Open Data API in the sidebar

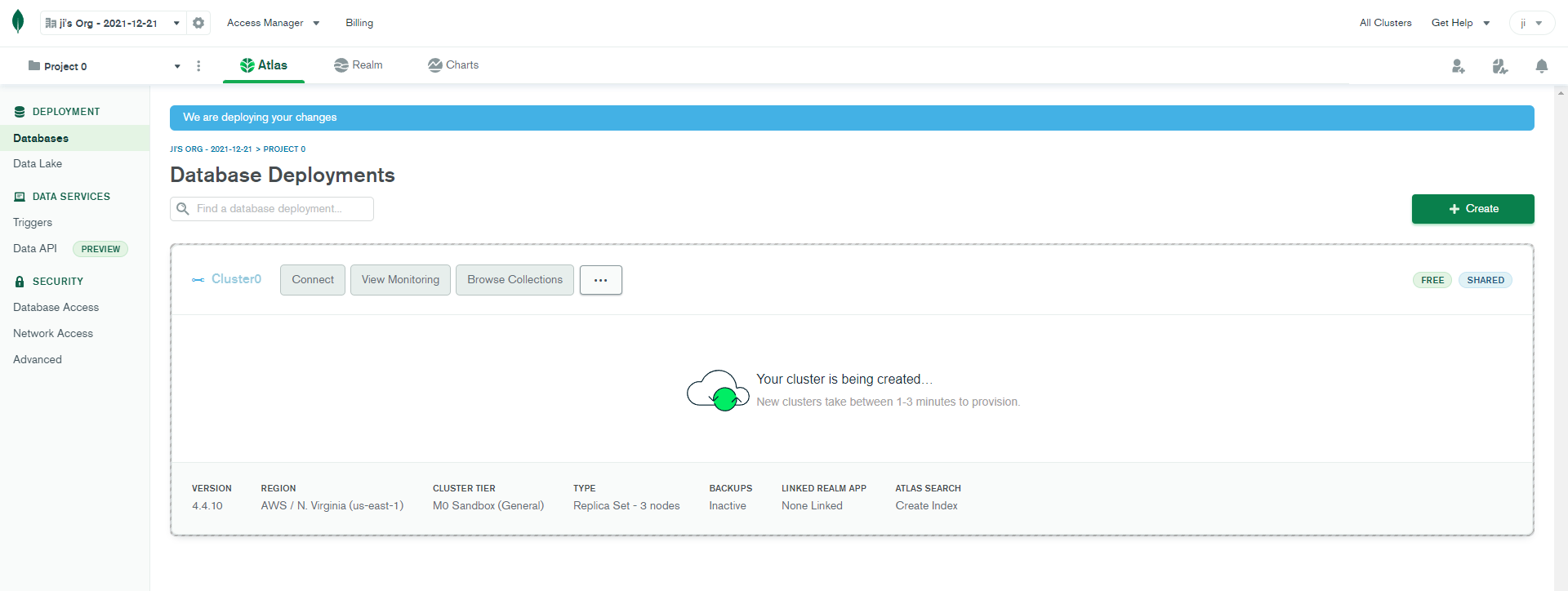click(35, 249)
